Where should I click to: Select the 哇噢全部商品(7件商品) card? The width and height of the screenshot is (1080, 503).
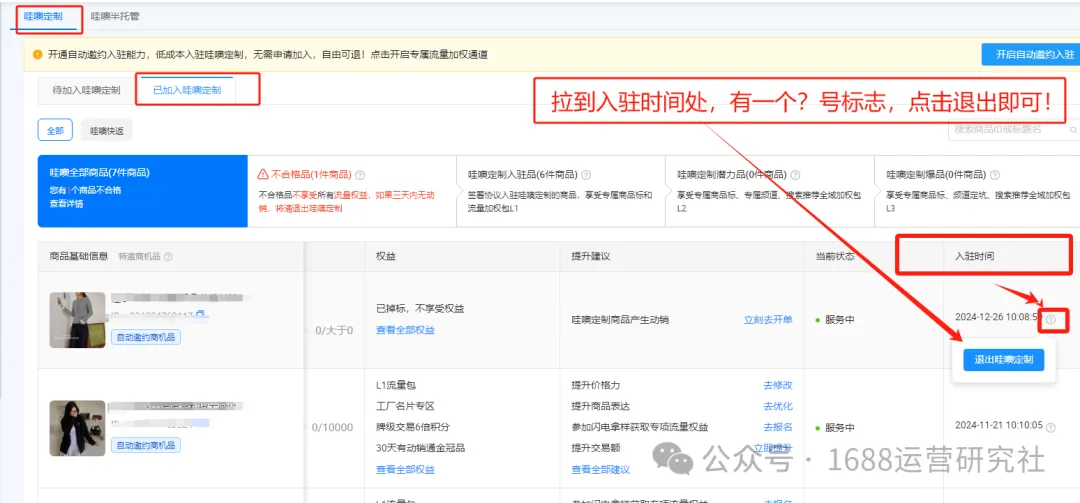pos(143,191)
